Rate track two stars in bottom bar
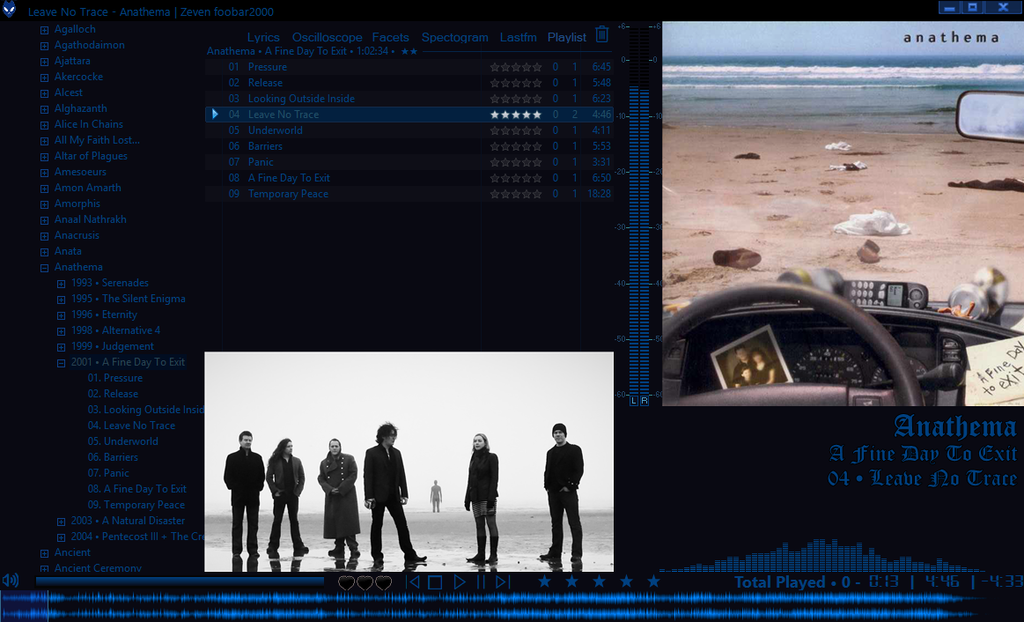This screenshot has width=1024, height=622. click(571, 581)
